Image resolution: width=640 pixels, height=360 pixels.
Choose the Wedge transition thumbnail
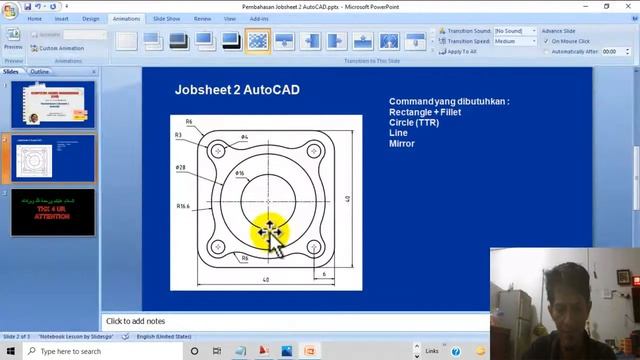pyautogui.click(x=389, y=41)
